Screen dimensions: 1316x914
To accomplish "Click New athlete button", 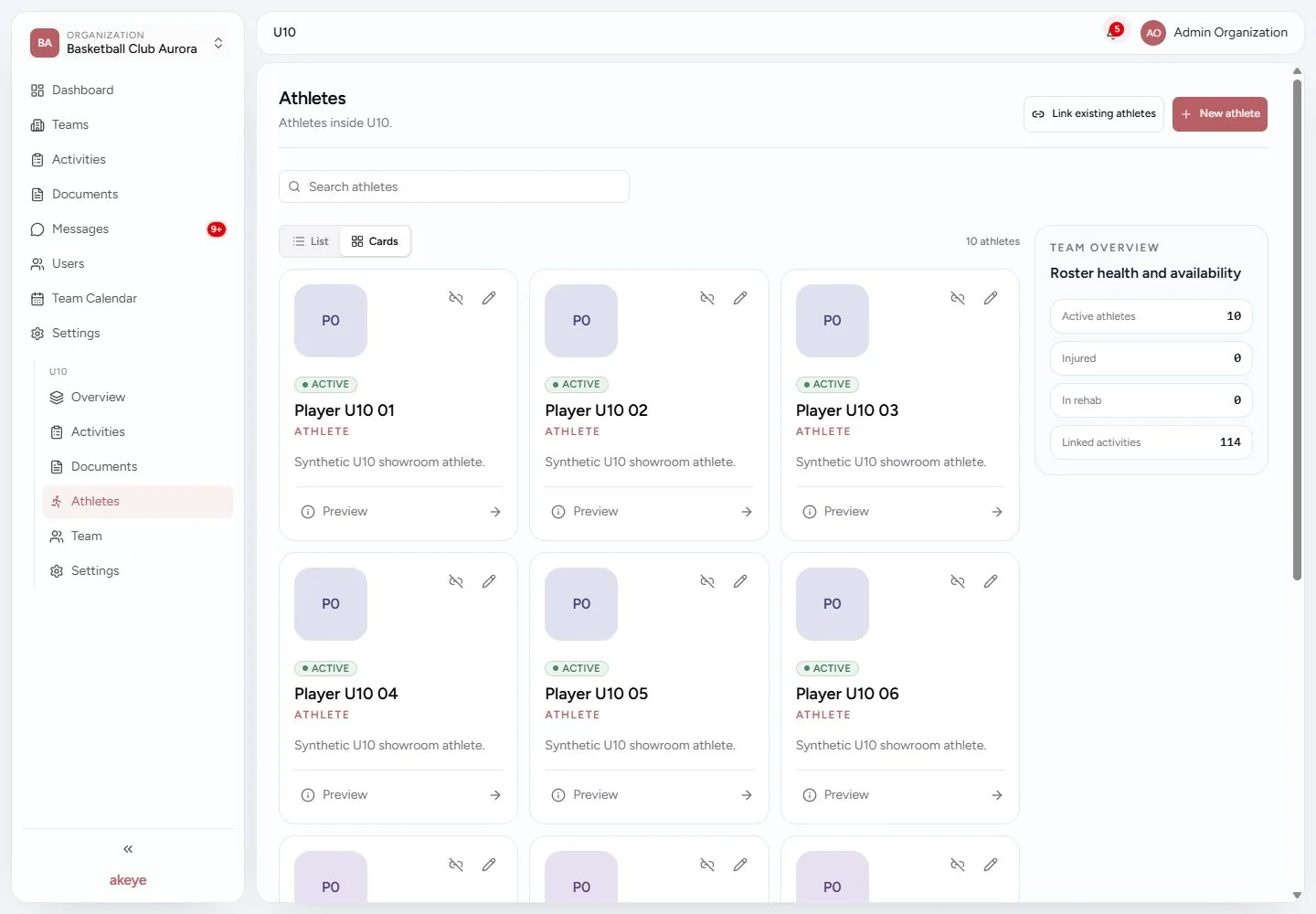I will 1220,114.
